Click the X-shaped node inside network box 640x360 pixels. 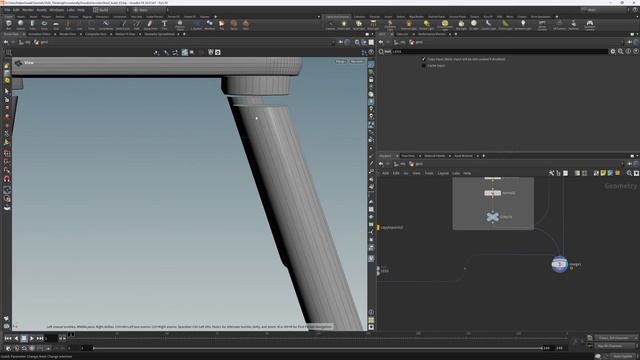point(493,217)
